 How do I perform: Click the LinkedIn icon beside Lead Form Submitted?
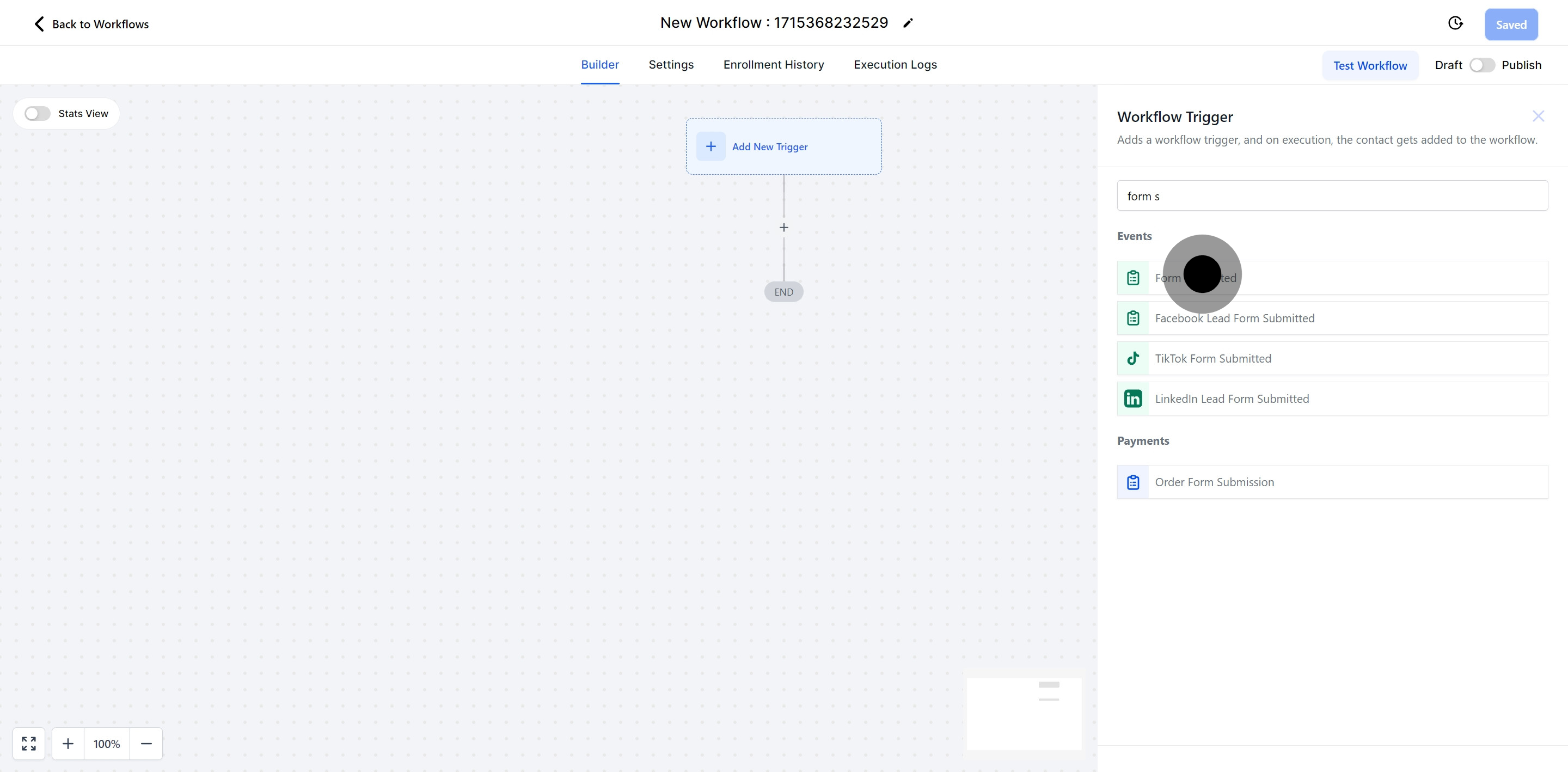click(x=1133, y=399)
